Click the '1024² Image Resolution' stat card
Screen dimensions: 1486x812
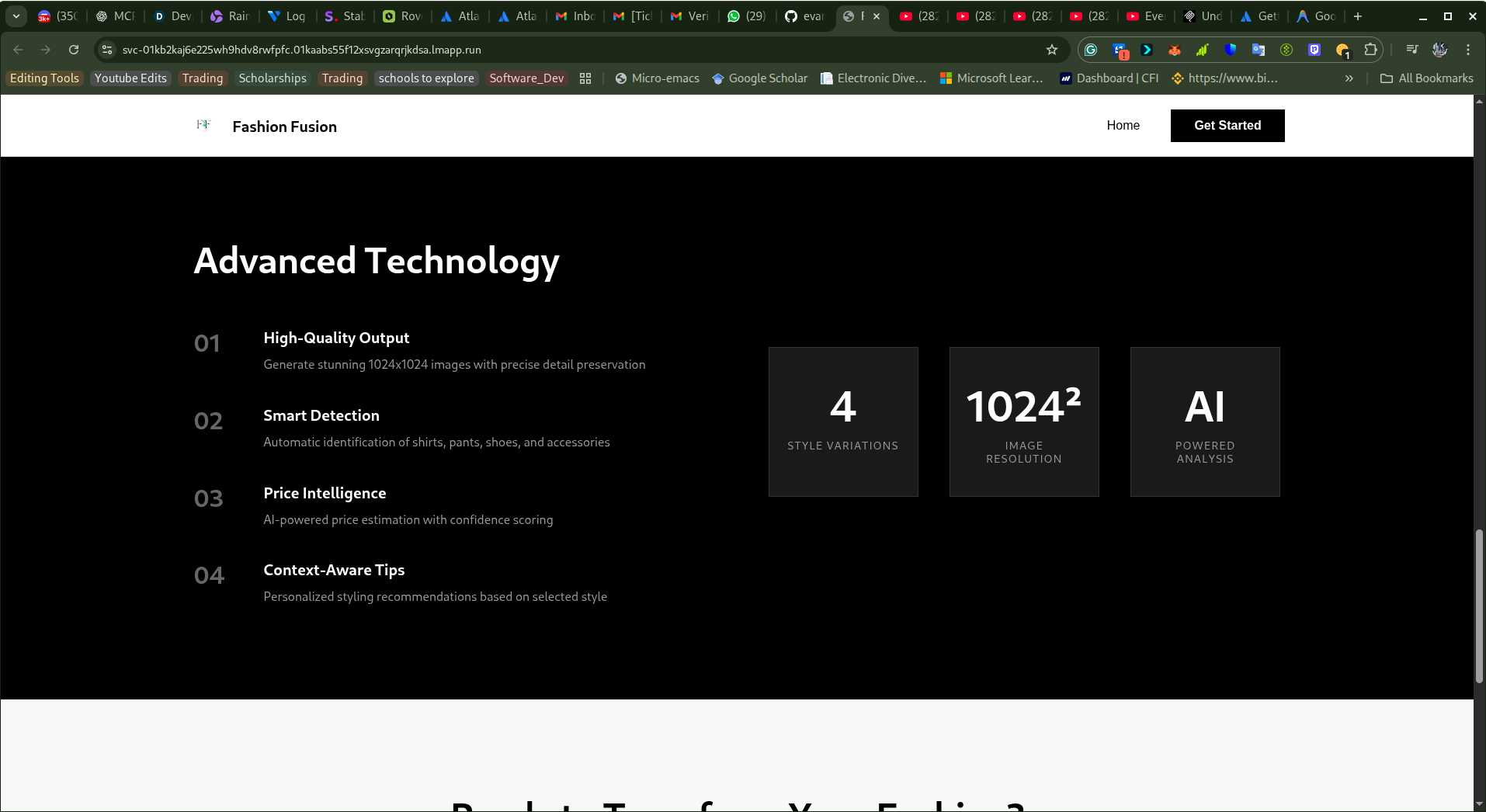point(1024,422)
